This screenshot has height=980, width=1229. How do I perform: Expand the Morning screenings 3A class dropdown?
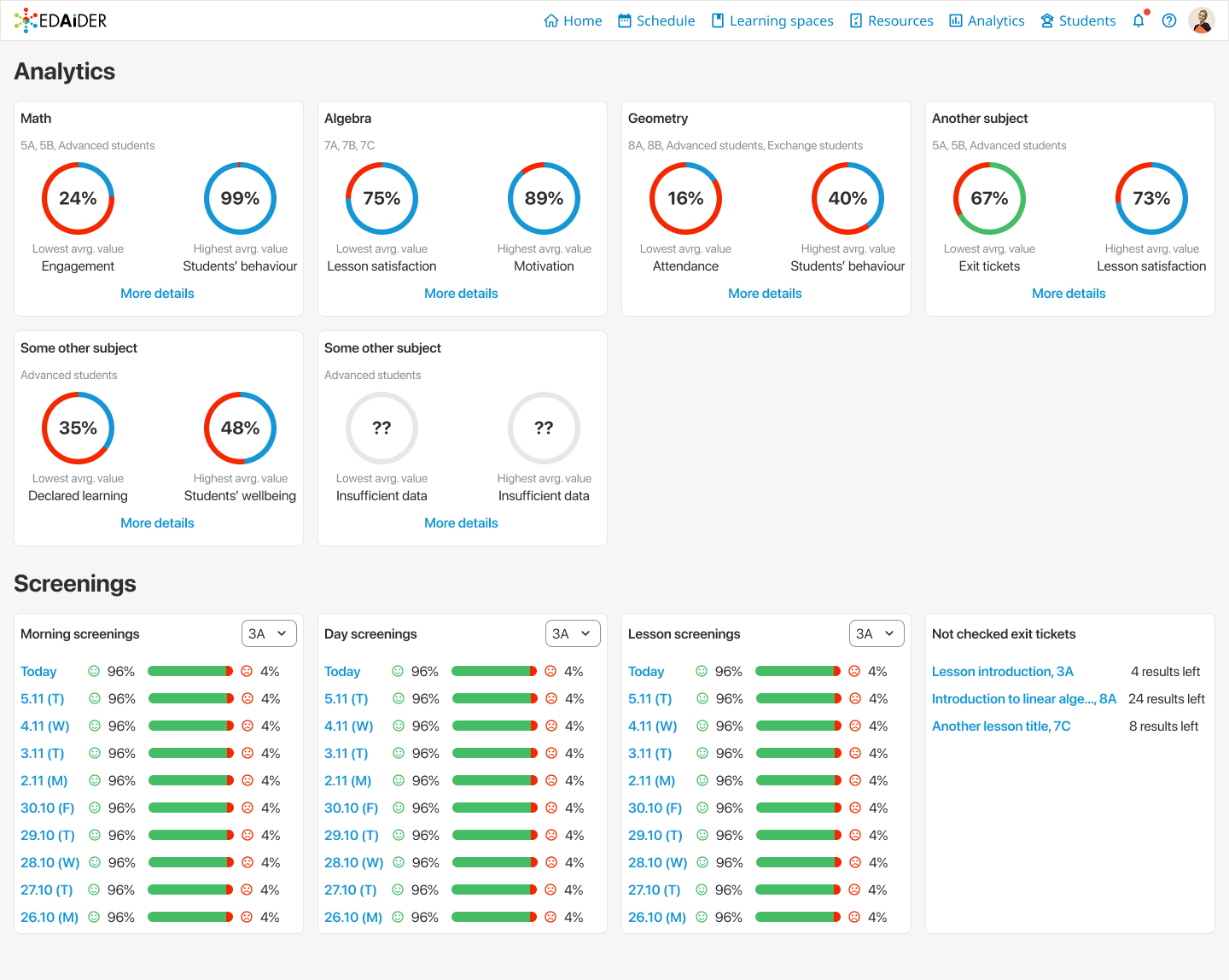click(x=269, y=633)
